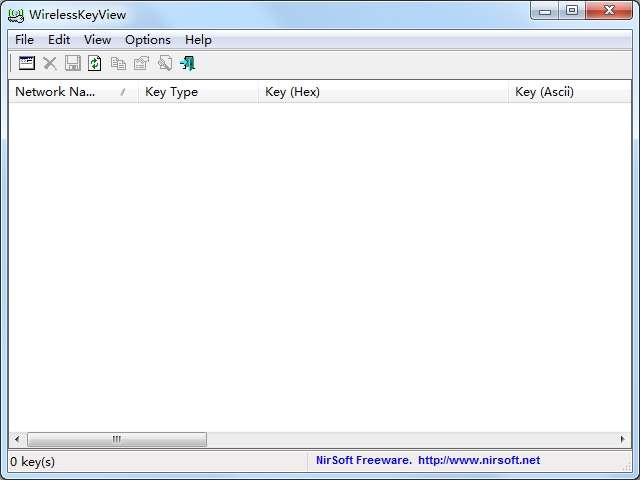Click the scrollbar right arrow
This screenshot has height=480, width=640.
(622, 439)
